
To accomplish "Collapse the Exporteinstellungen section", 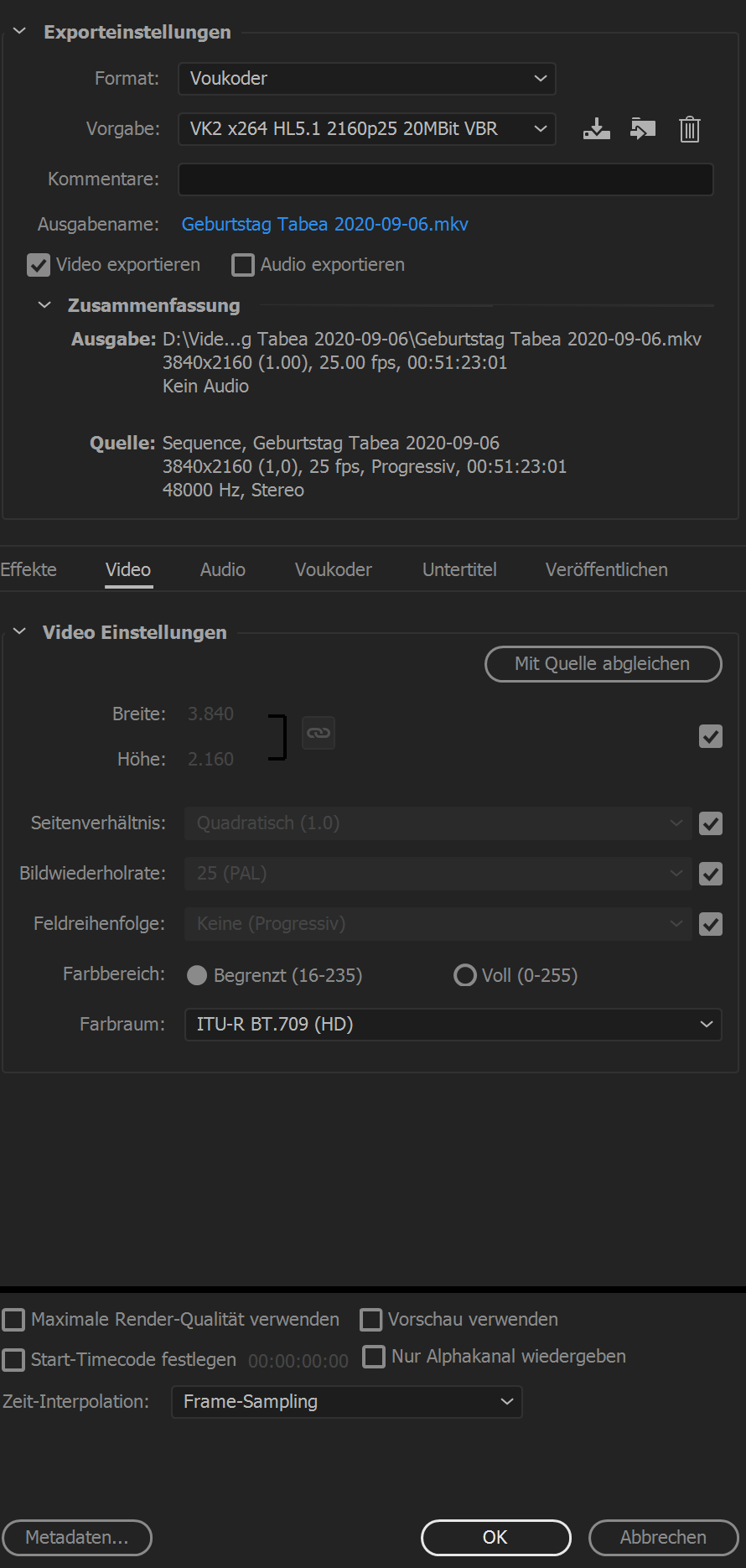I will click(20, 32).
